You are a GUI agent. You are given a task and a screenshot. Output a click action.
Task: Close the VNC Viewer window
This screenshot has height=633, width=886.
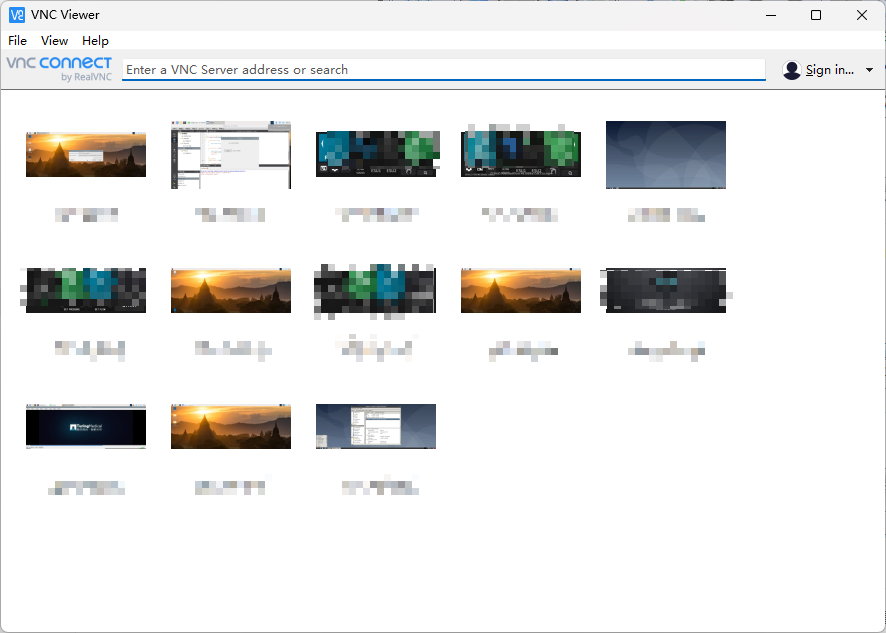pos(862,15)
